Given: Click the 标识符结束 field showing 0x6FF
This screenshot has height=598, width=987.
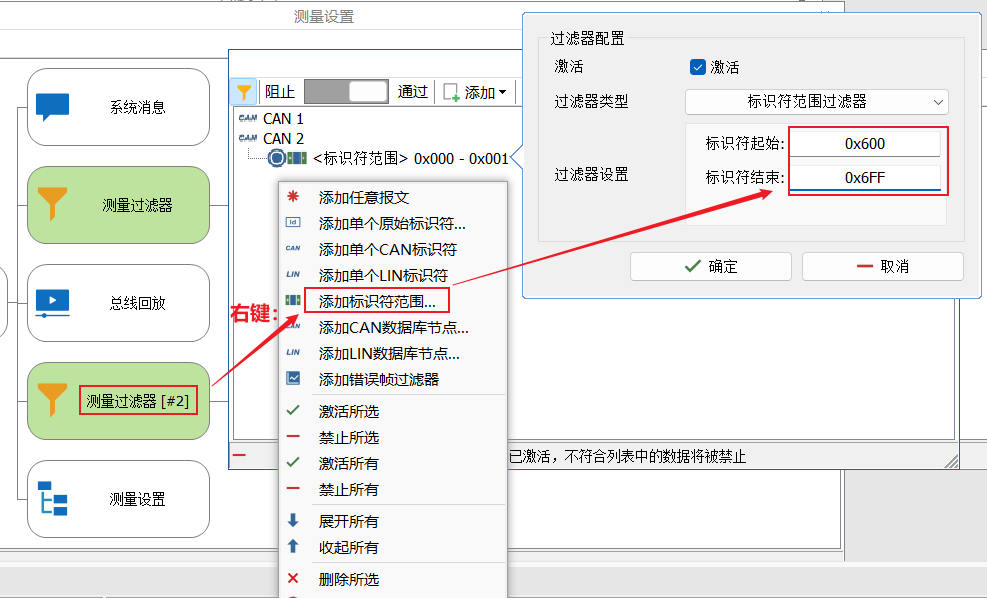Looking at the screenshot, I should (x=864, y=178).
